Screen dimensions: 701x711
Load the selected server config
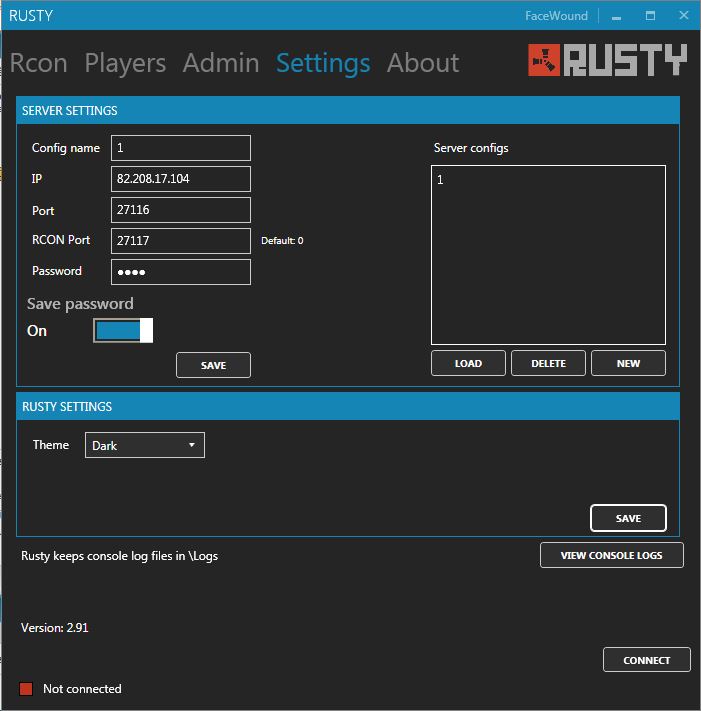468,363
